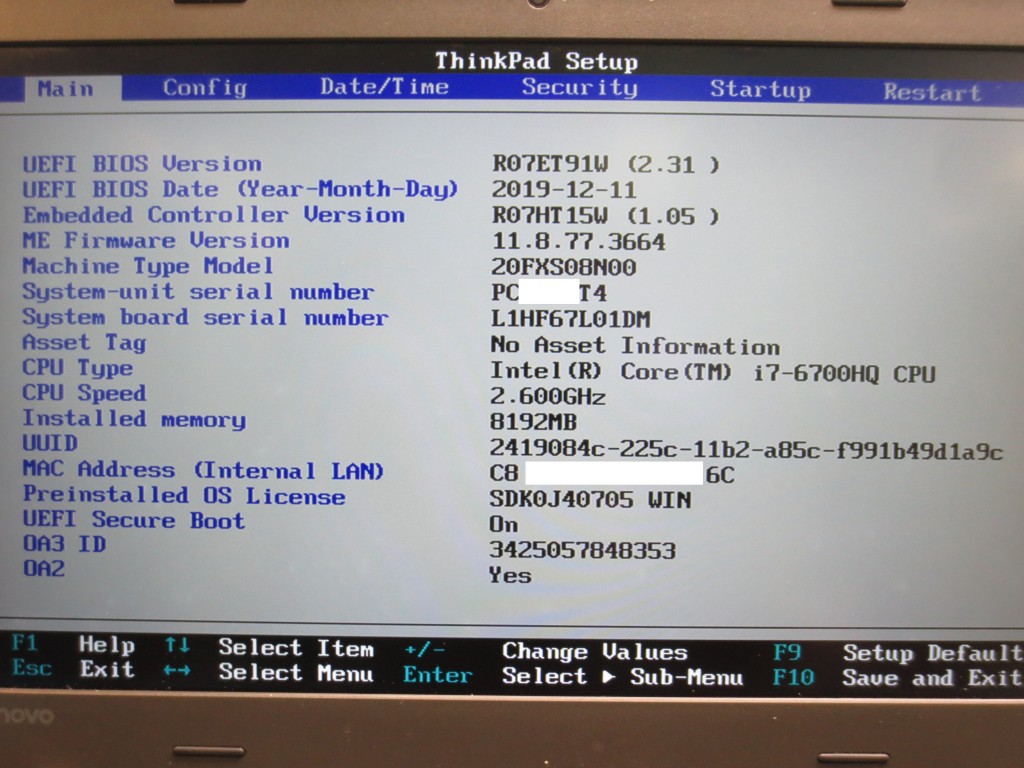Select the ME firmware value "11.8.77.3664"
Viewport: 1024px width, 768px height.
point(578,242)
